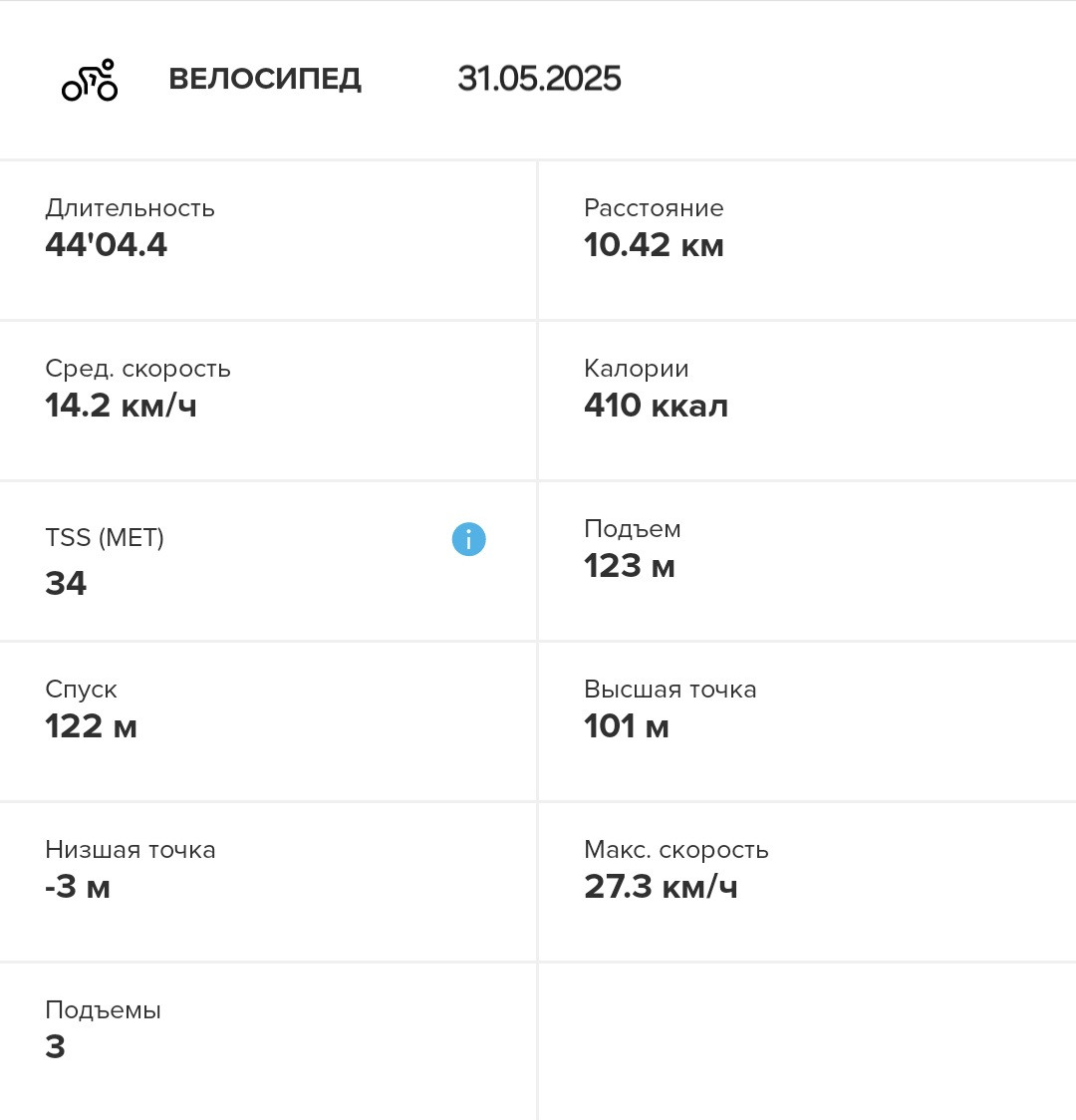Viewport: 1076px width, 1120px height.
Task: Tap the TSS value 34
Action: pyautogui.click(x=66, y=583)
